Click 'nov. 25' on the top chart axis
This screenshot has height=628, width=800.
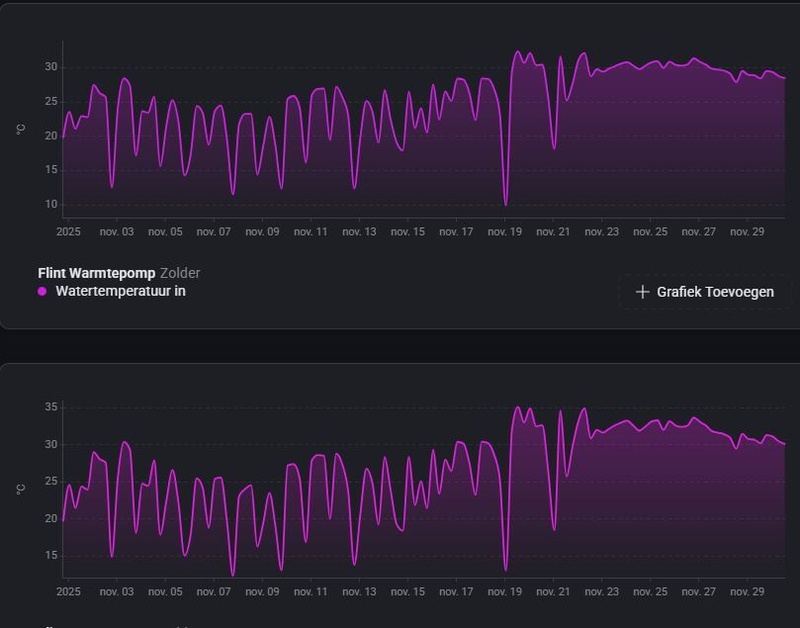[x=650, y=232]
